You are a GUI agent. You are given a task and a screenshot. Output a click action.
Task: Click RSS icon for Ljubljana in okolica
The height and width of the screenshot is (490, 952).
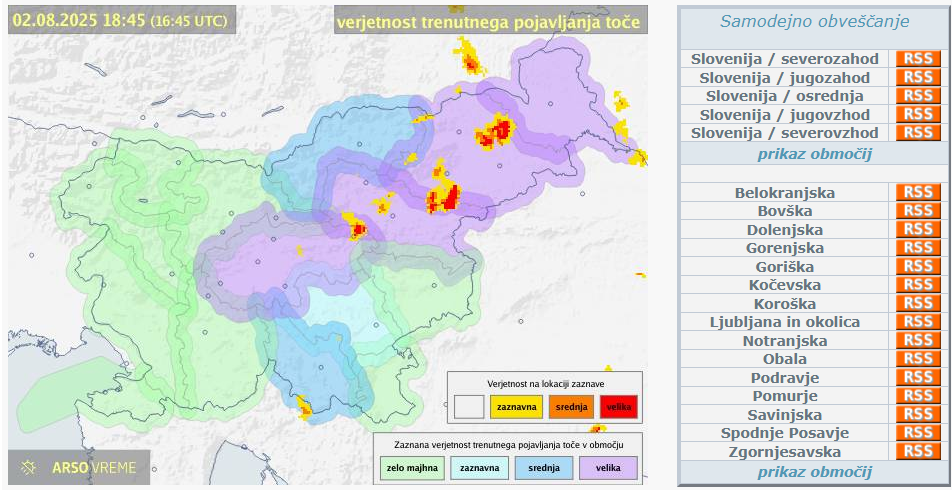[917, 322]
